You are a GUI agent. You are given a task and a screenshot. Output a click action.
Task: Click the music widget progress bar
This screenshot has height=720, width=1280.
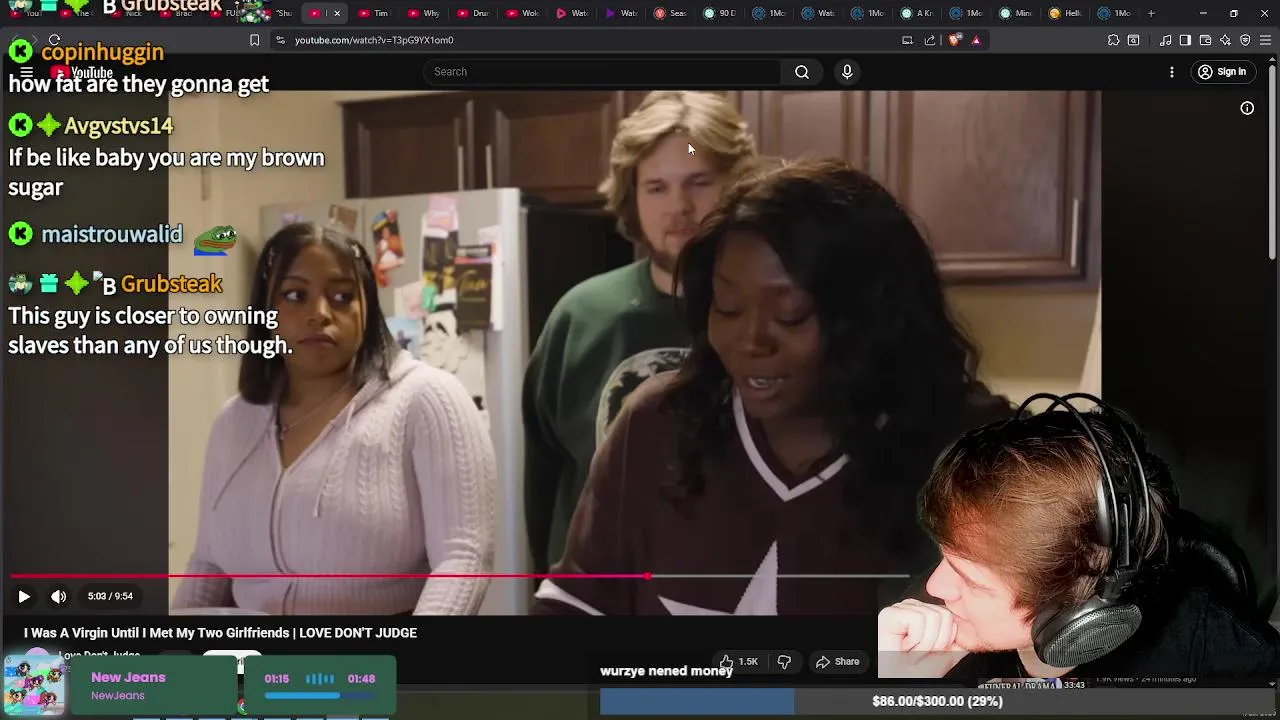click(319, 696)
